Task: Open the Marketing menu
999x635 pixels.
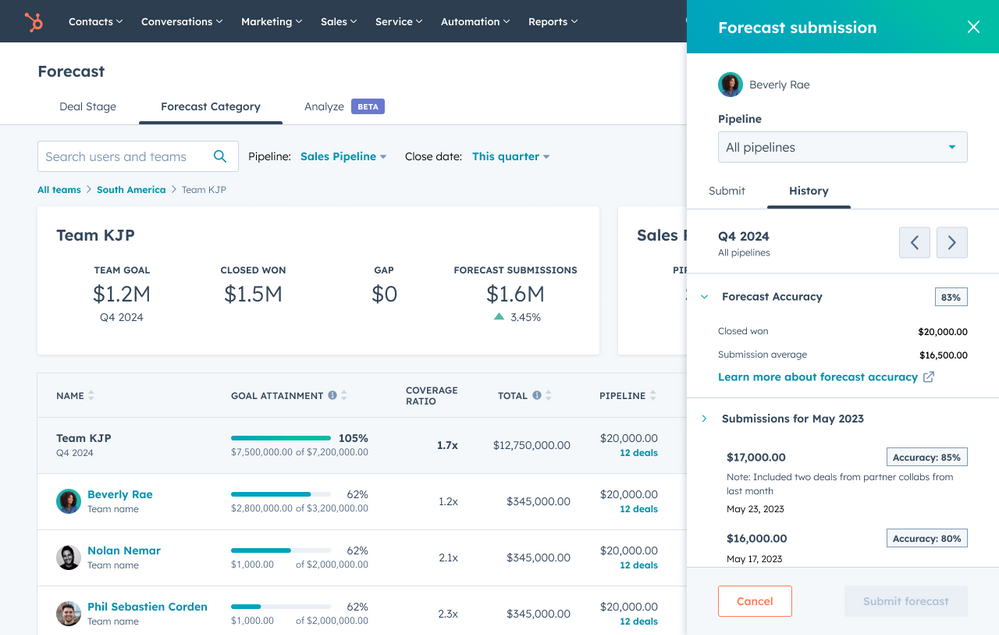Action: point(271,22)
